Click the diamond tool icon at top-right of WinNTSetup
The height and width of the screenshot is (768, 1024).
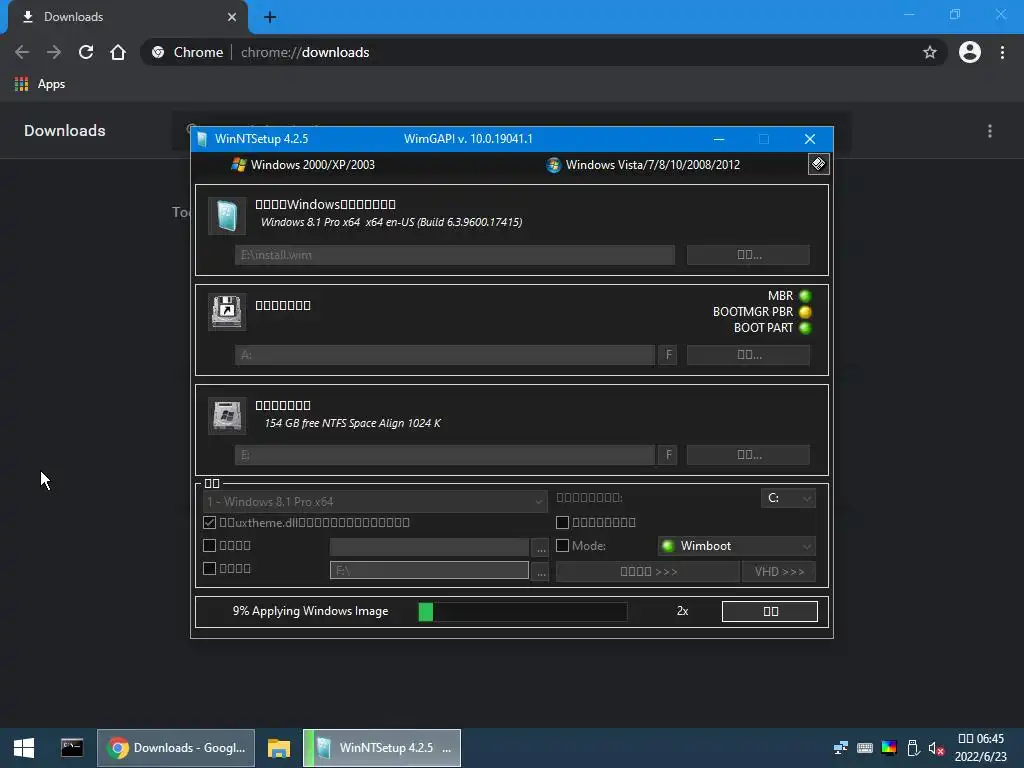pos(818,164)
